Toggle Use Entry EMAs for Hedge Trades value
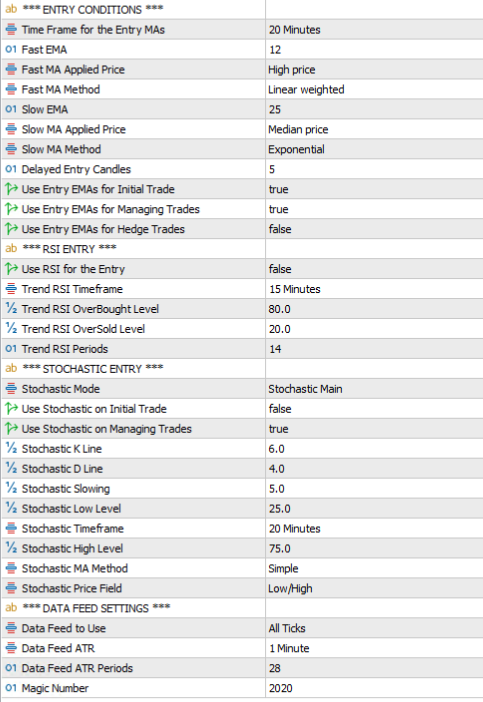 (374, 229)
